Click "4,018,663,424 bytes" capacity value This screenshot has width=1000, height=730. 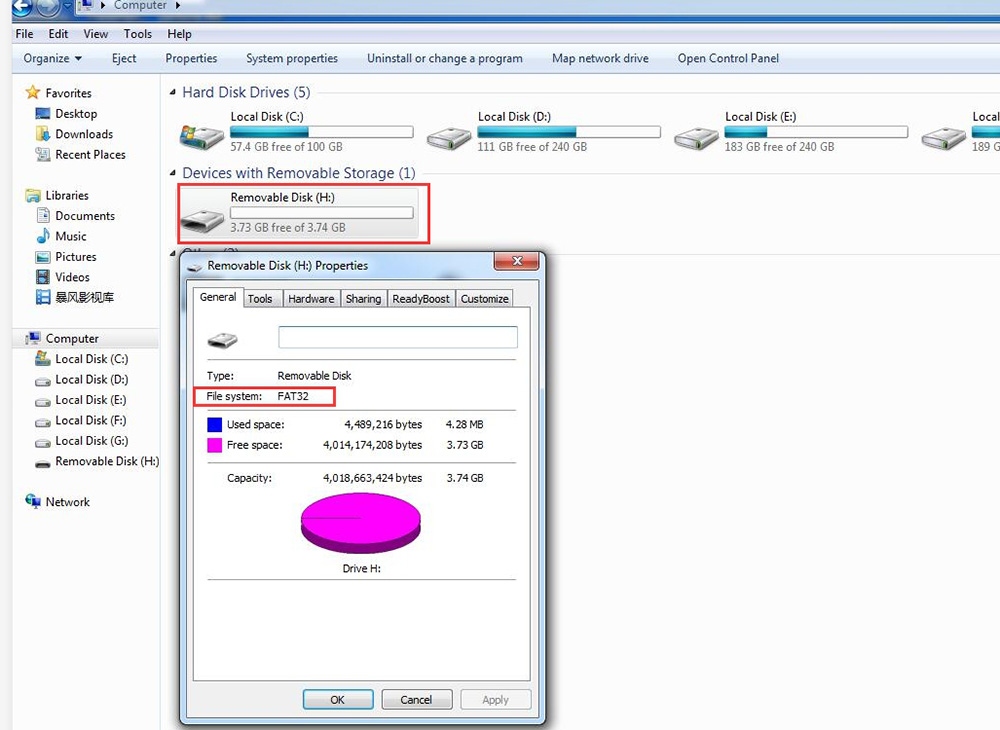pyautogui.click(x=372, y=478)
